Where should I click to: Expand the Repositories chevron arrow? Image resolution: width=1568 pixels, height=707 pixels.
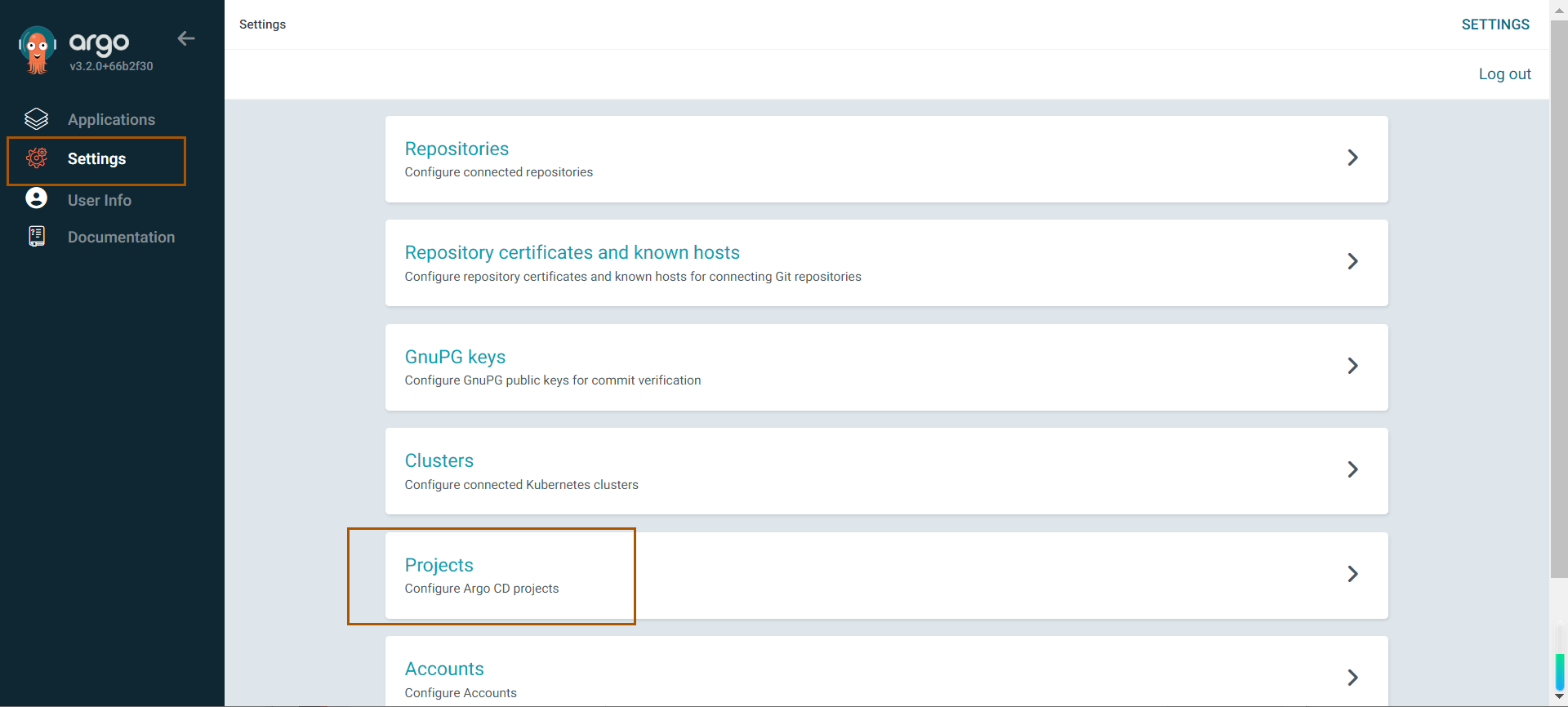pyautogui.click(x=1352, y=158)
